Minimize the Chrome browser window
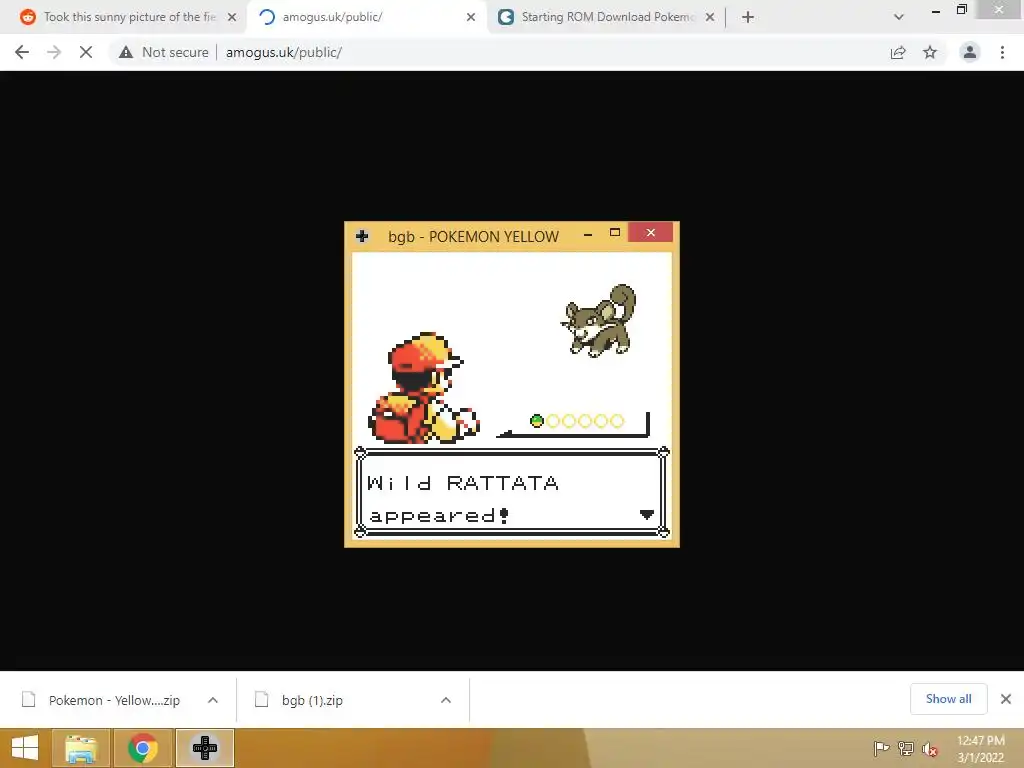The height and width of the screenshot is (768, 1024). point(936,11)
